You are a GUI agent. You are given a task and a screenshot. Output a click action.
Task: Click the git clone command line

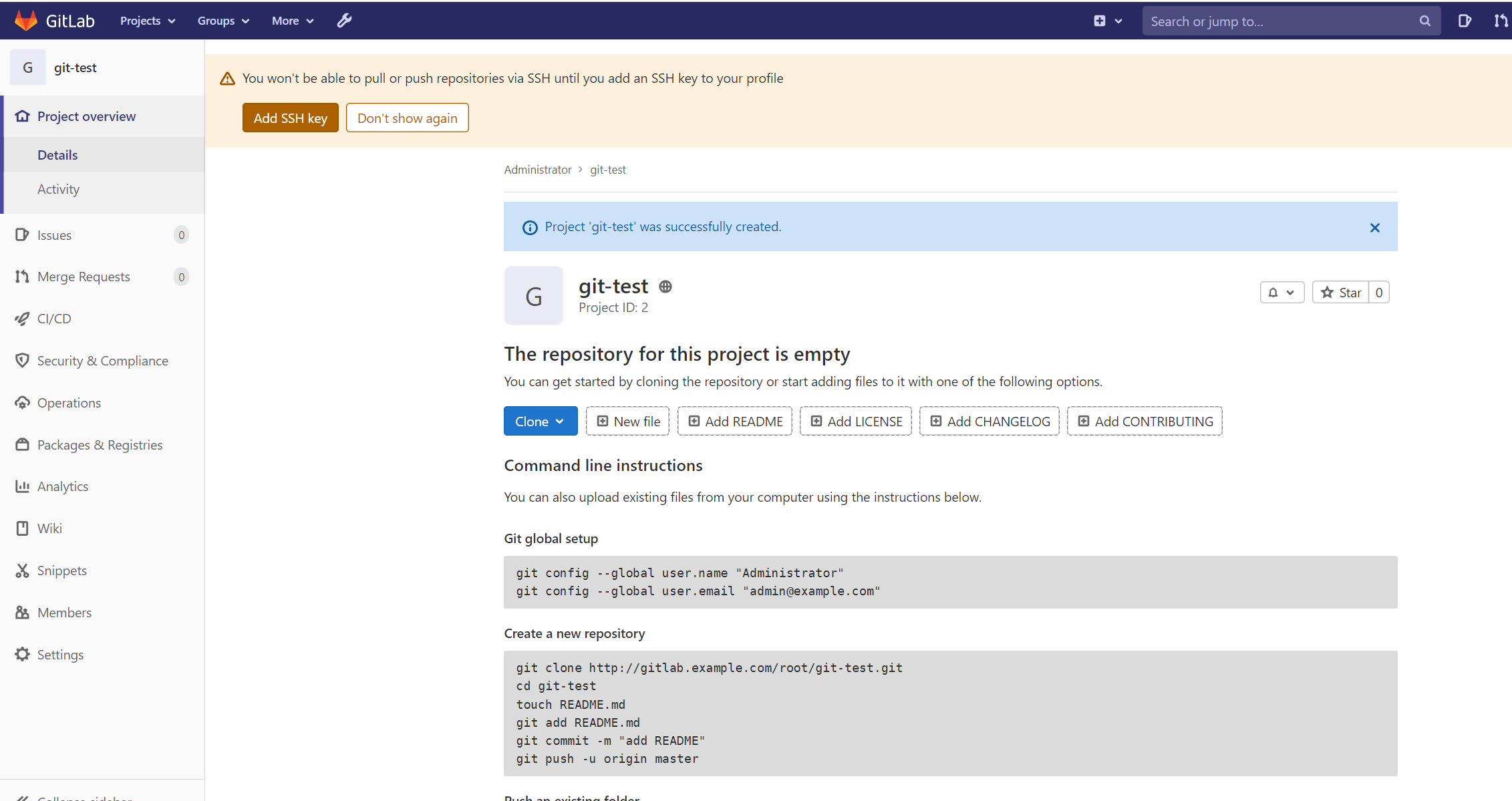pos(709,667)
